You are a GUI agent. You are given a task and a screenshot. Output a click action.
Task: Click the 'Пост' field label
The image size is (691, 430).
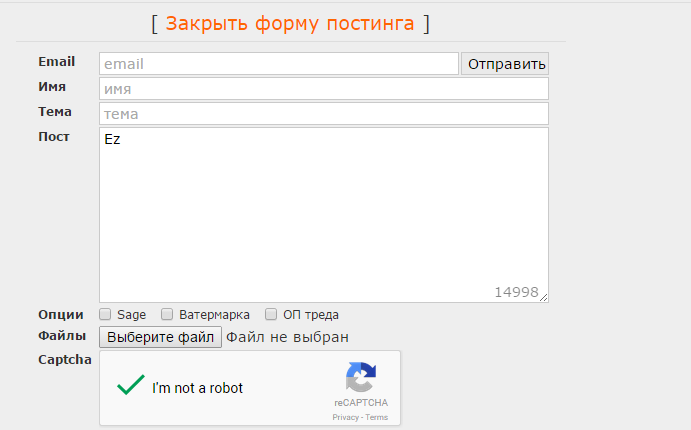coord(54,137)
